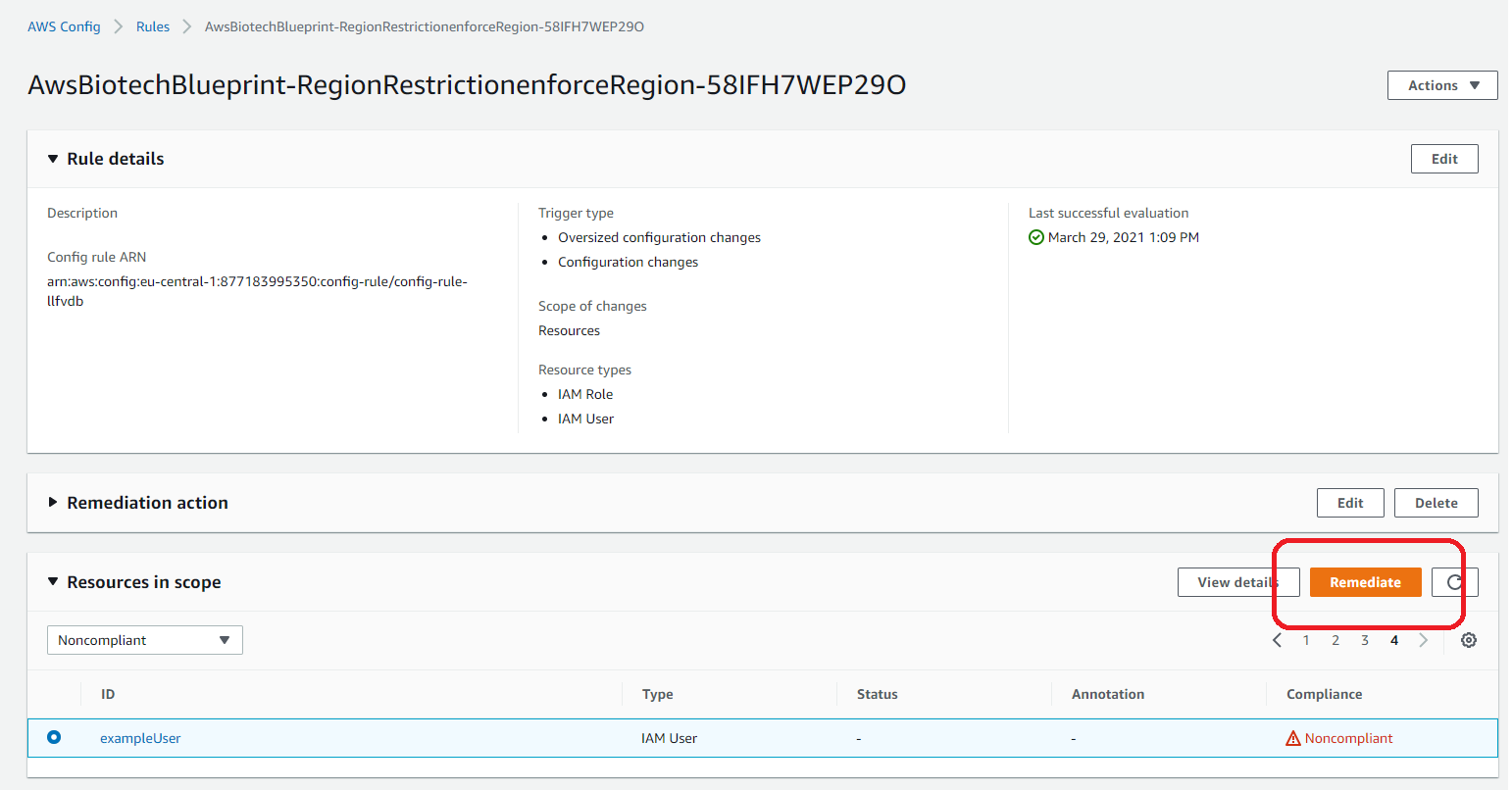Viewport: 1512px width, 790px height.
Task: Click 'IAM Role' resource type bullet
Action: click(585, 394)
